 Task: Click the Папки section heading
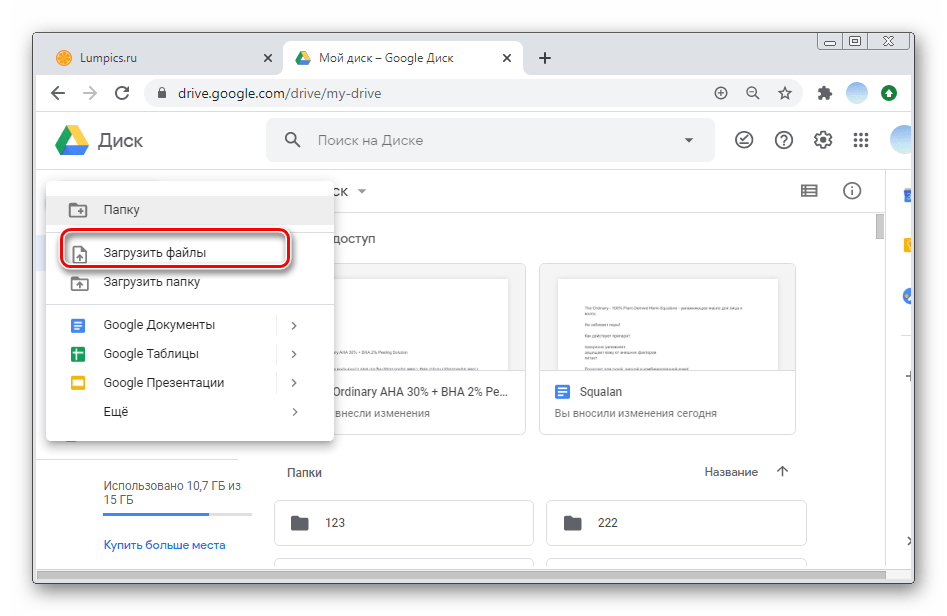(x=304, y=473)
